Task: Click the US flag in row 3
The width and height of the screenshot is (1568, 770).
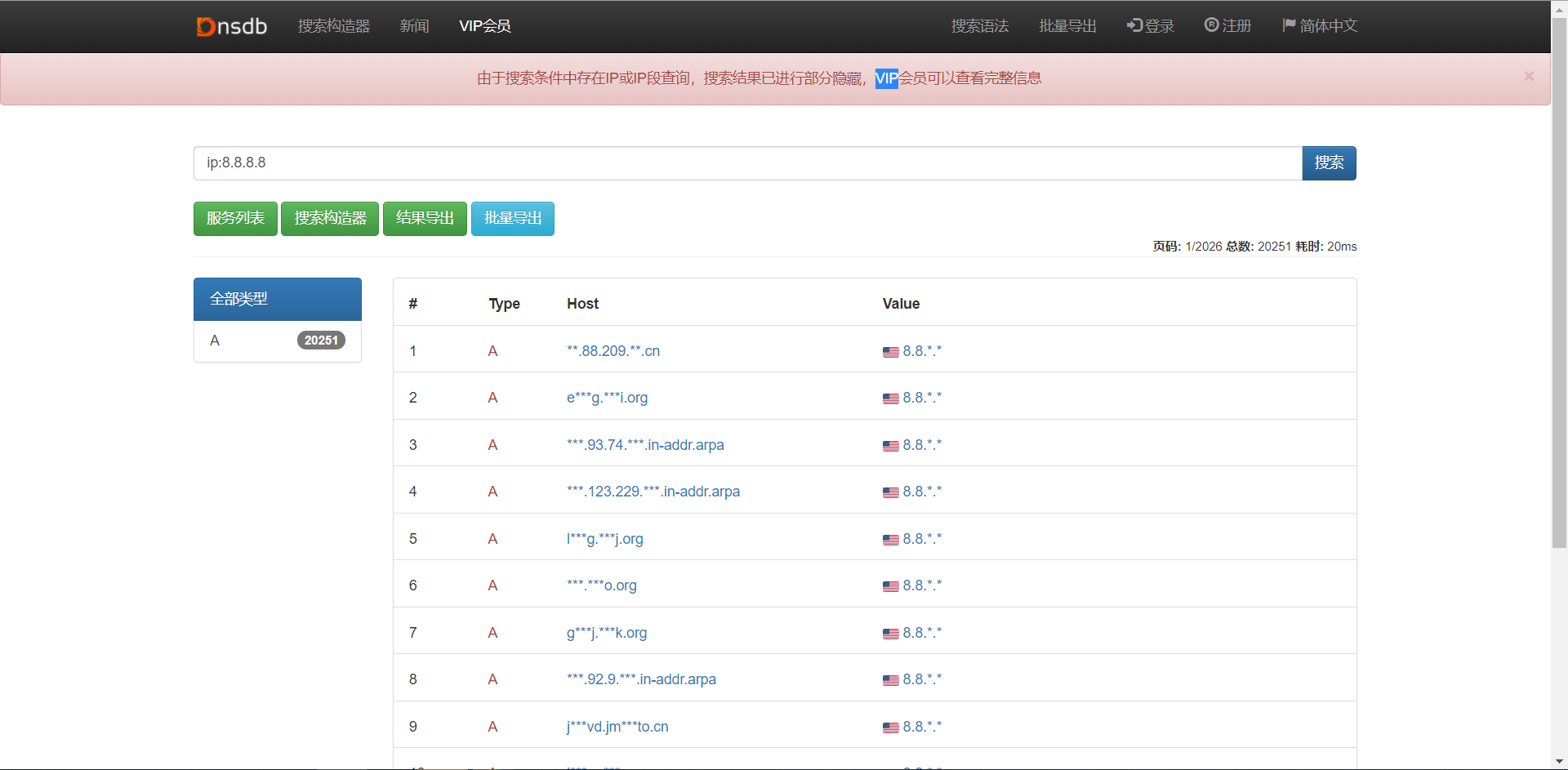Action: [890, 446]
